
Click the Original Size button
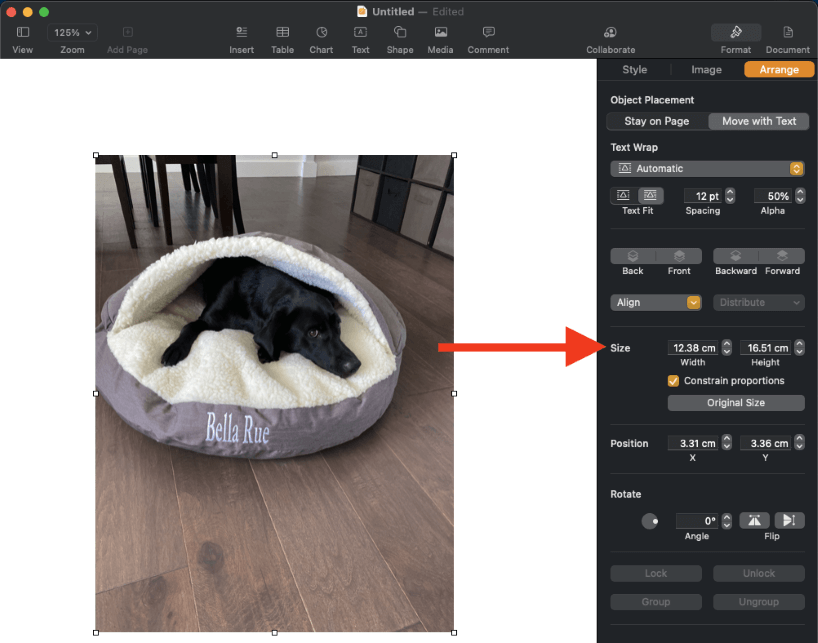coord(735,403)
